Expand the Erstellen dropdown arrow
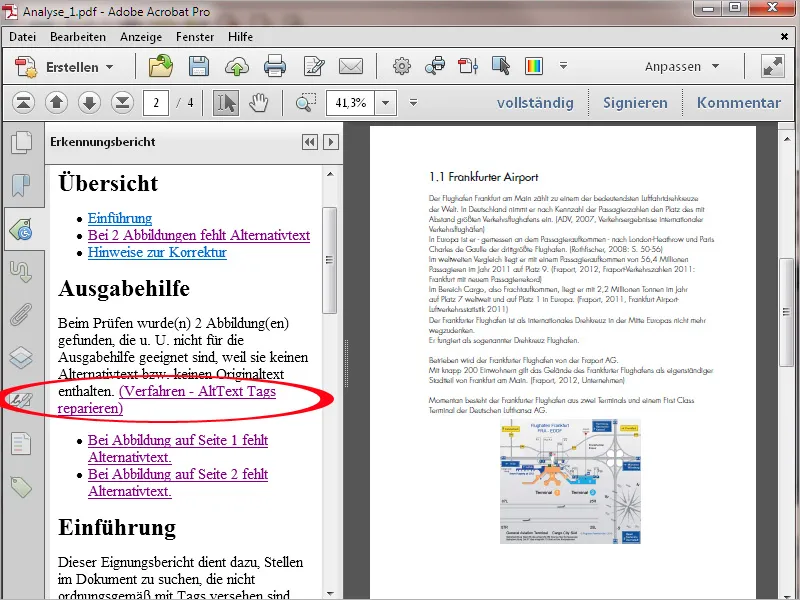The height and width of the screenshot is (600, 800). [109, 67]
